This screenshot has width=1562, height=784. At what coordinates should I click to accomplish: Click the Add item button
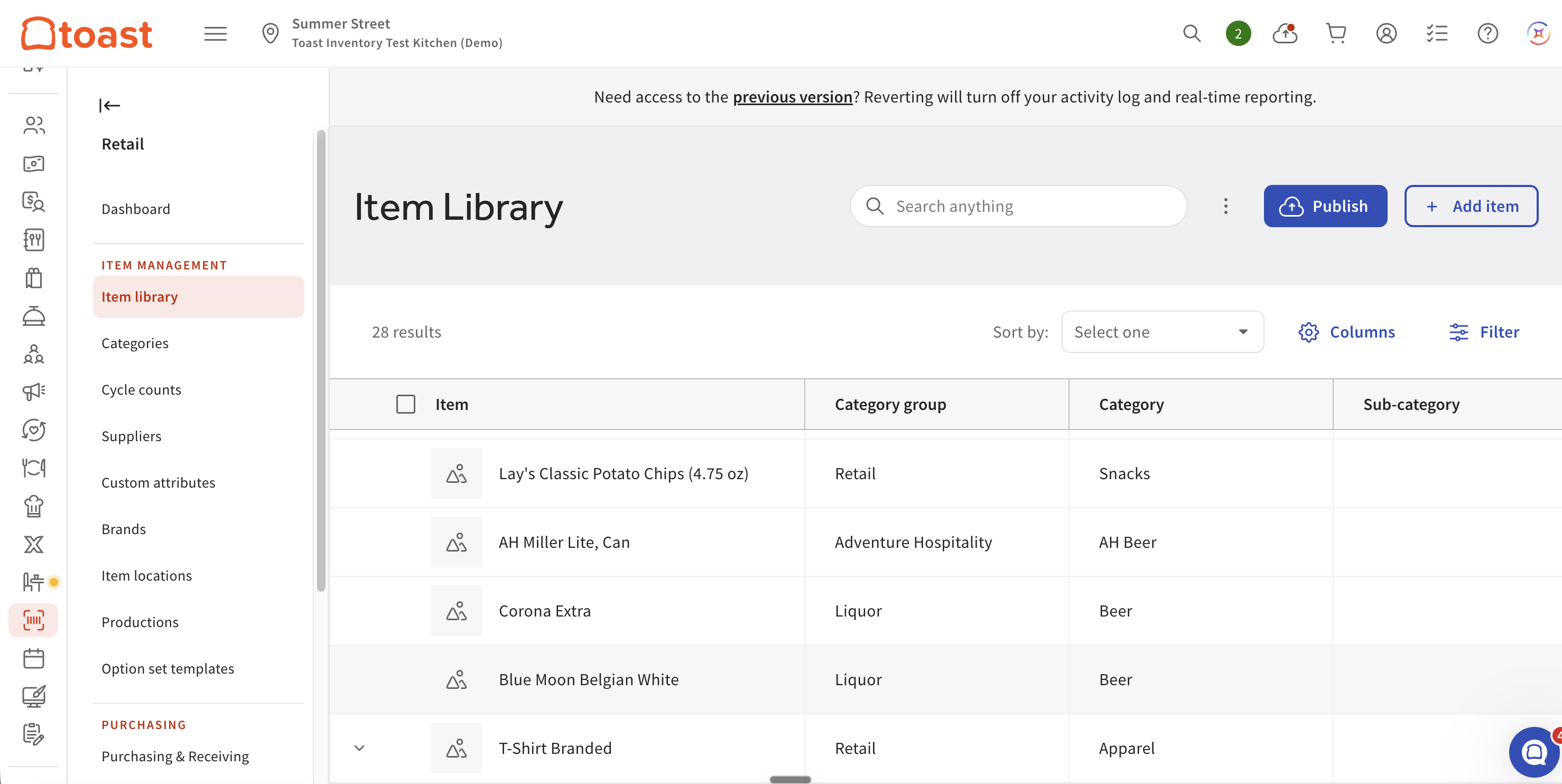(x=1471, y=206)
